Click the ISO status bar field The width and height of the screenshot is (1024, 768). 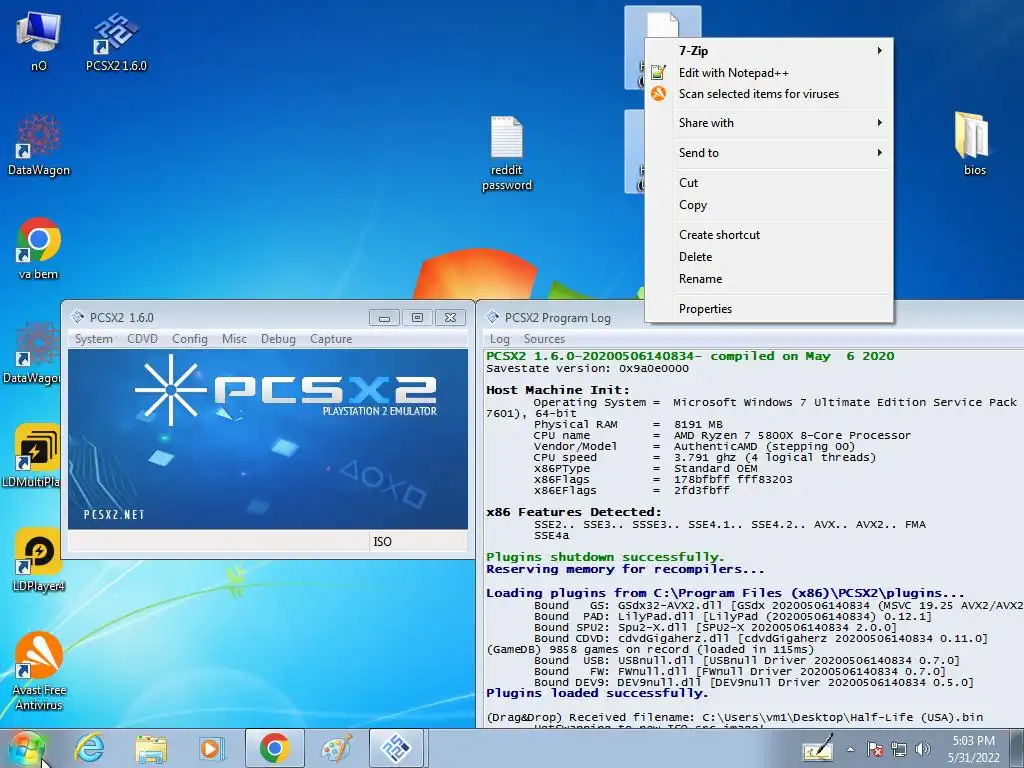point(418,541)
